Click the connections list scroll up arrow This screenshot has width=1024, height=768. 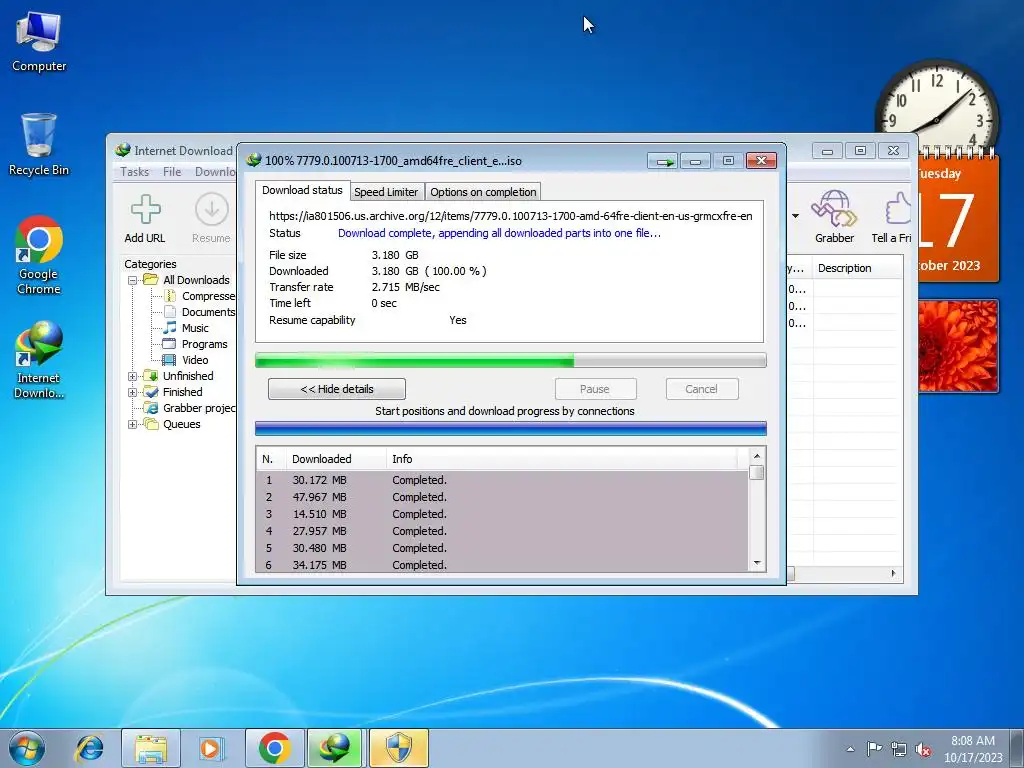coord(757,456)
